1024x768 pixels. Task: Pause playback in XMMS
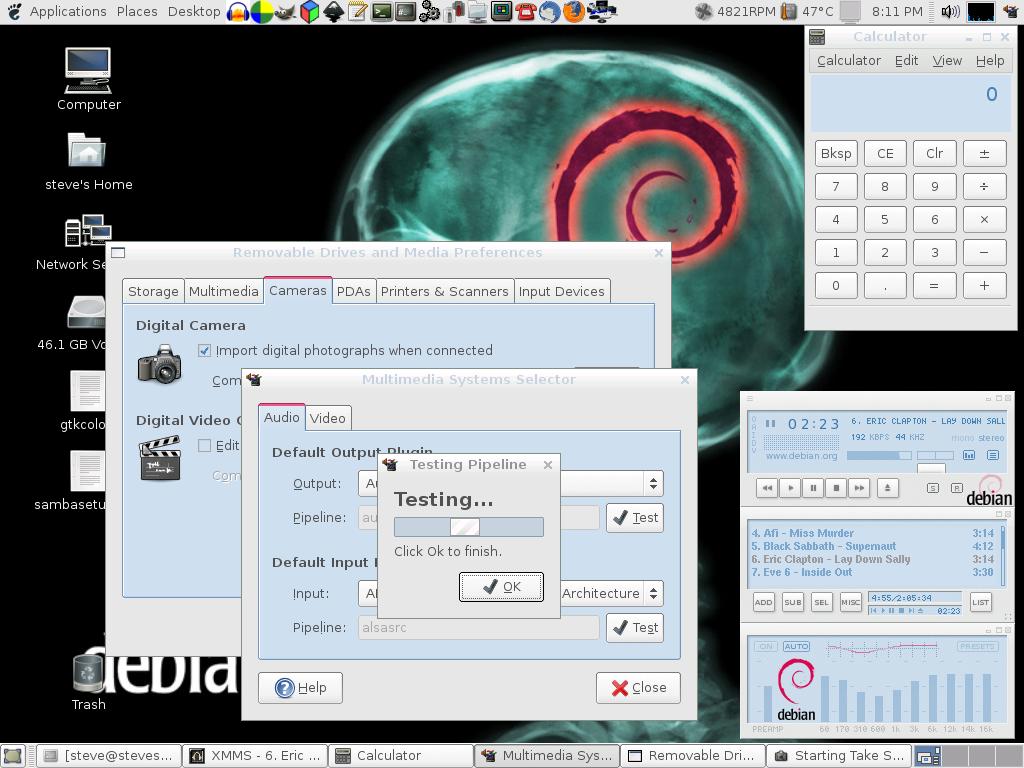point(813,488)
